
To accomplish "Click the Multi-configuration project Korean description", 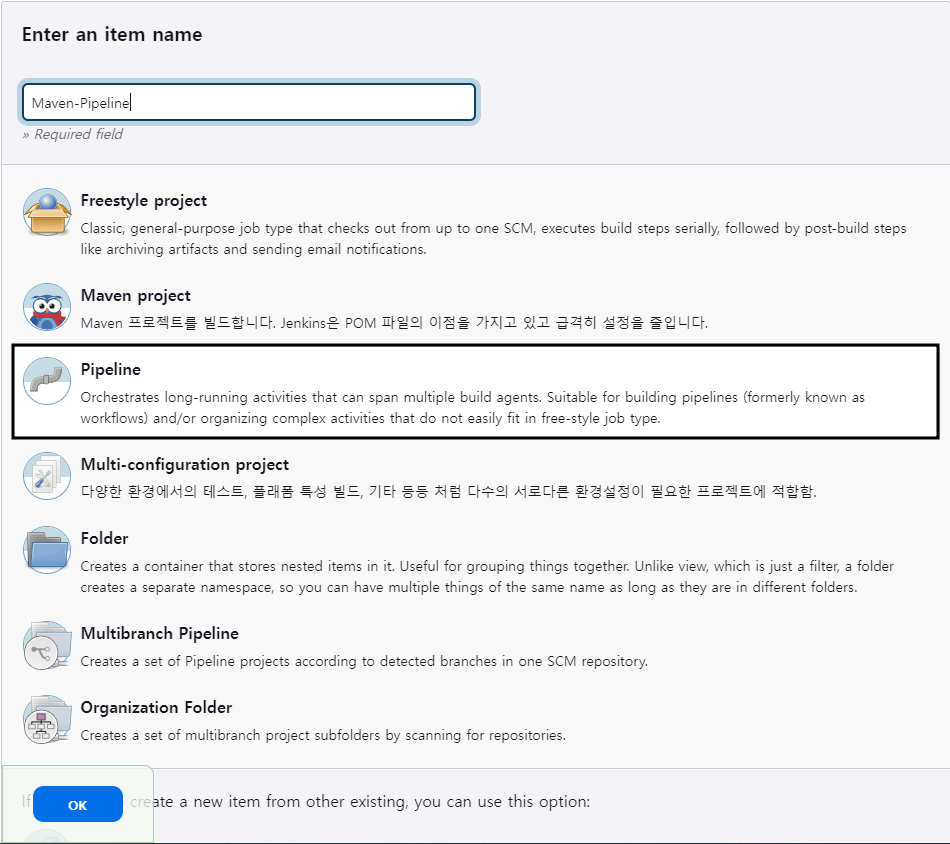I will pyautogui.click(x=448, y=491).
